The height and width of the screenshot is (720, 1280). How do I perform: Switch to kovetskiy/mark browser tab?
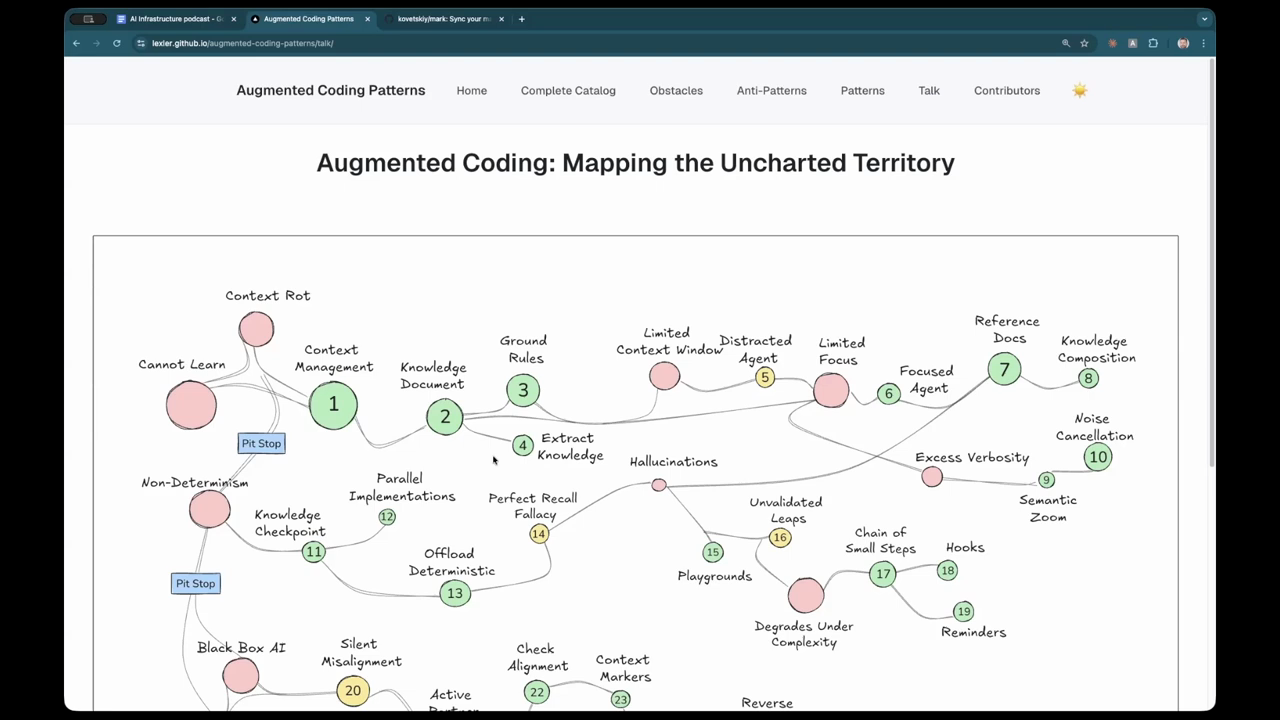(x=443, y=19)
